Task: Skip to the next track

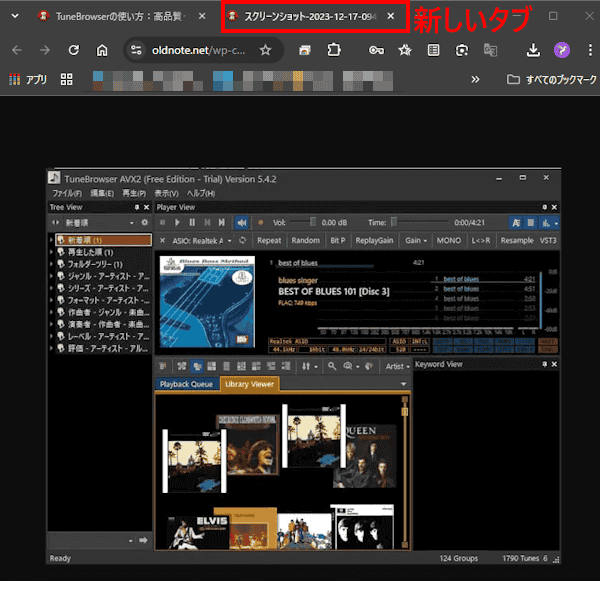Action: tap(222, 223)
